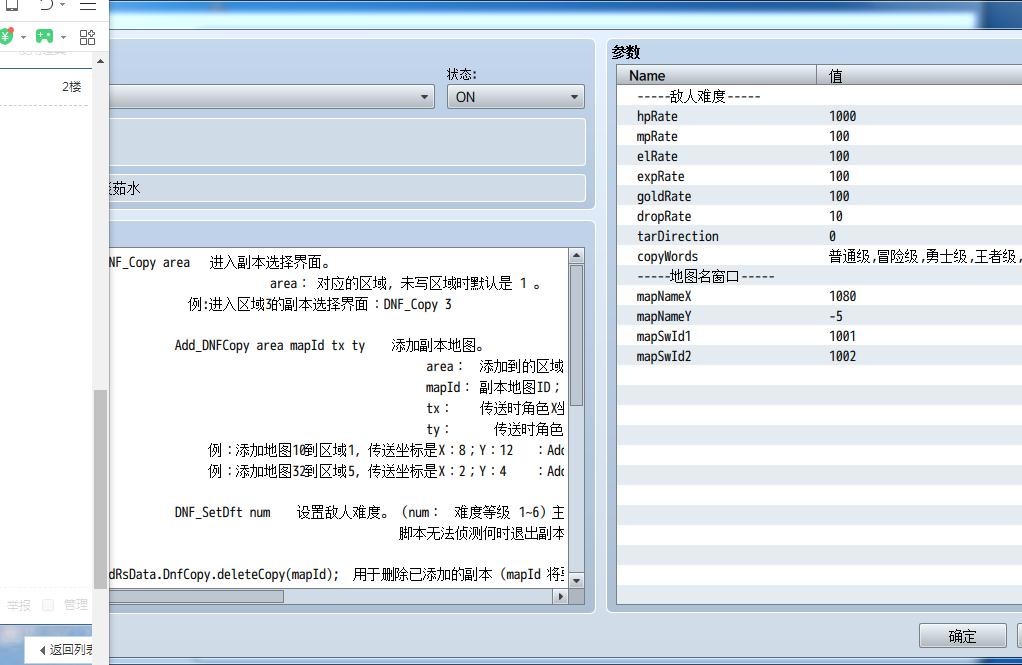Open the 状态 ON dropdown
This screenshot has height=665, width=1022.
coord(516,97)
